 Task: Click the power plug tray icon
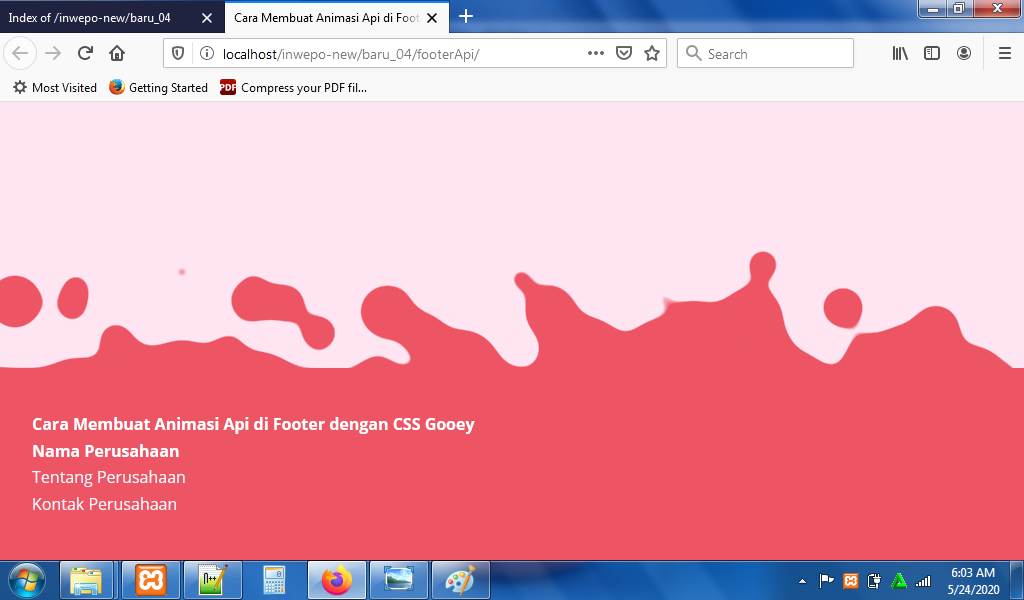click(x=874, y=580)
